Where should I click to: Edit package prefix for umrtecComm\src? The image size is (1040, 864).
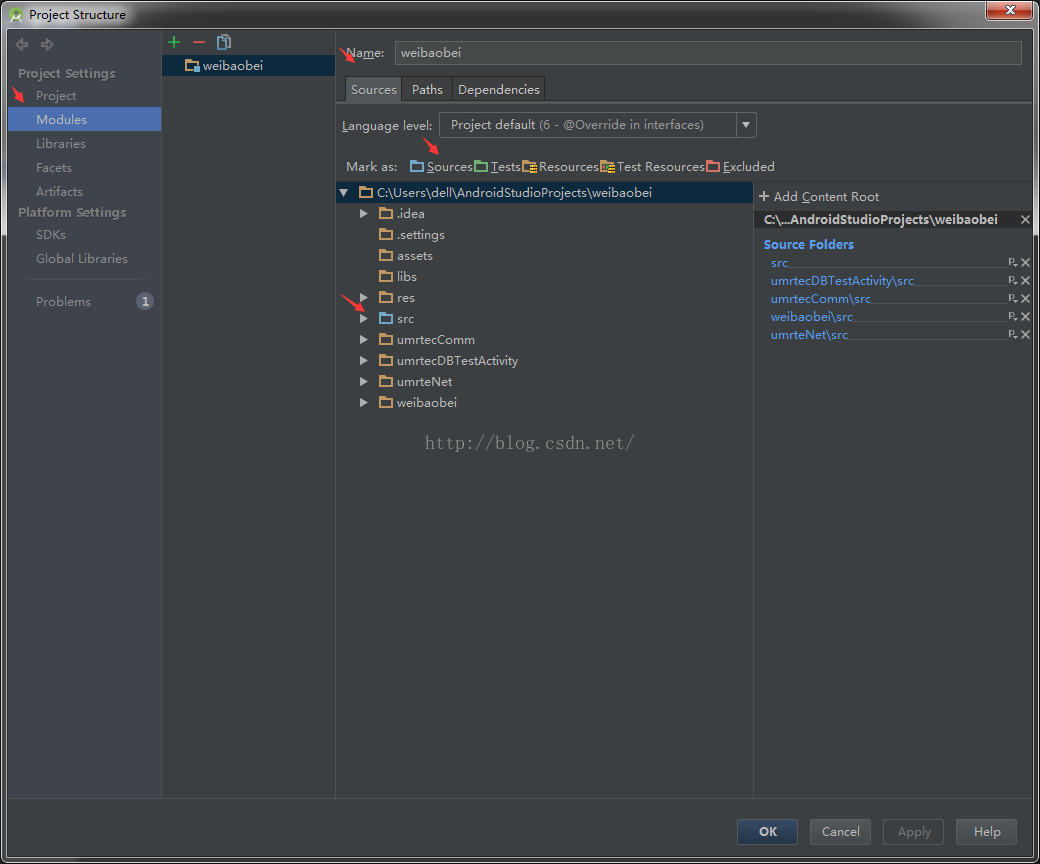[x=1013, y=298]
